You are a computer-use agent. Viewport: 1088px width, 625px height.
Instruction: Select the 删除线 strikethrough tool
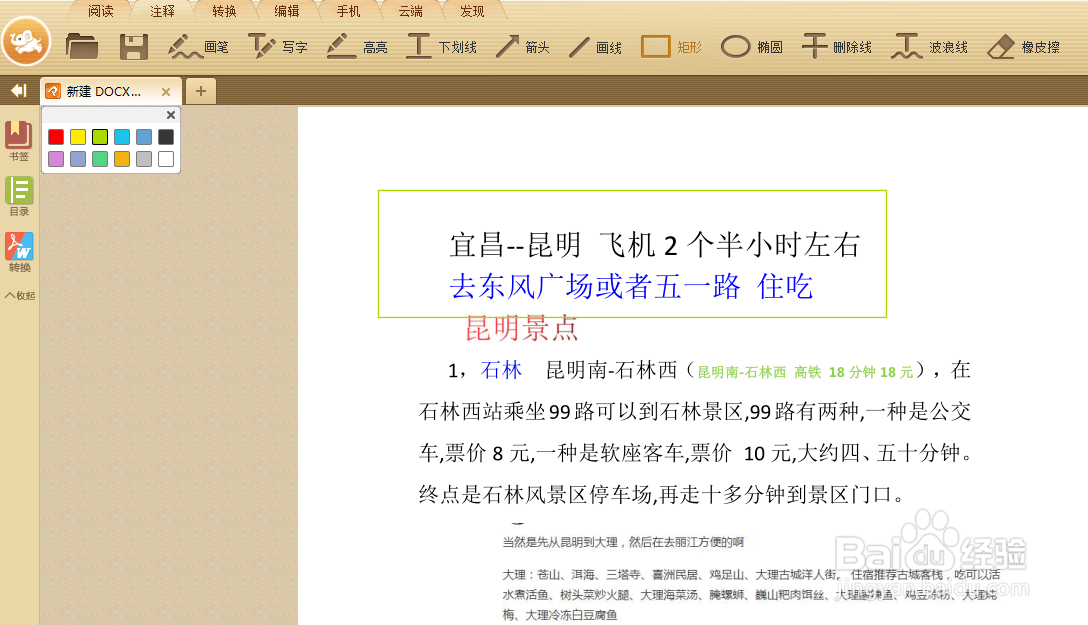(x=837, y=46)
